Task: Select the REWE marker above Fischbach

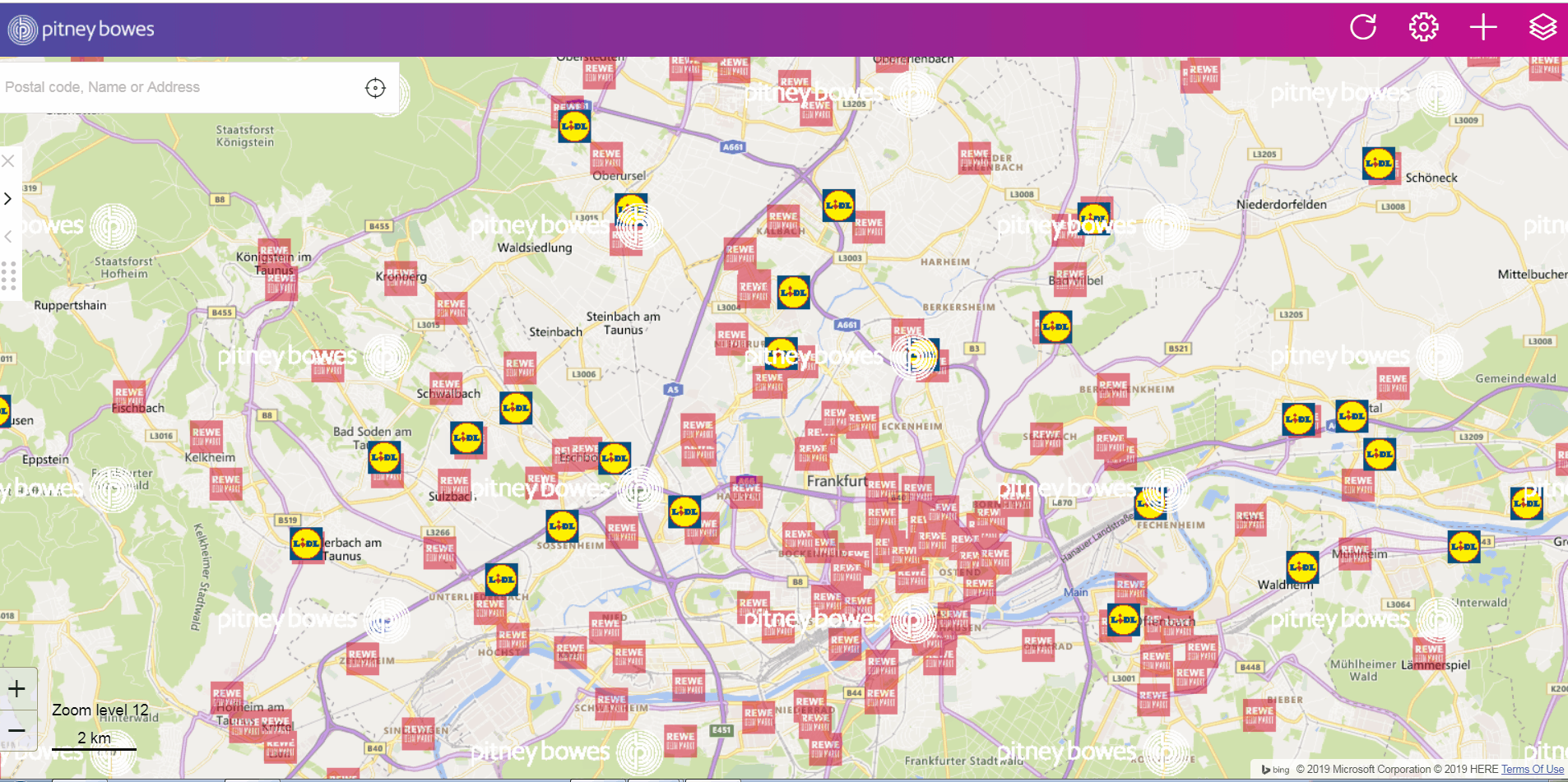Action: pyautogui.click(x=129, y=396)
